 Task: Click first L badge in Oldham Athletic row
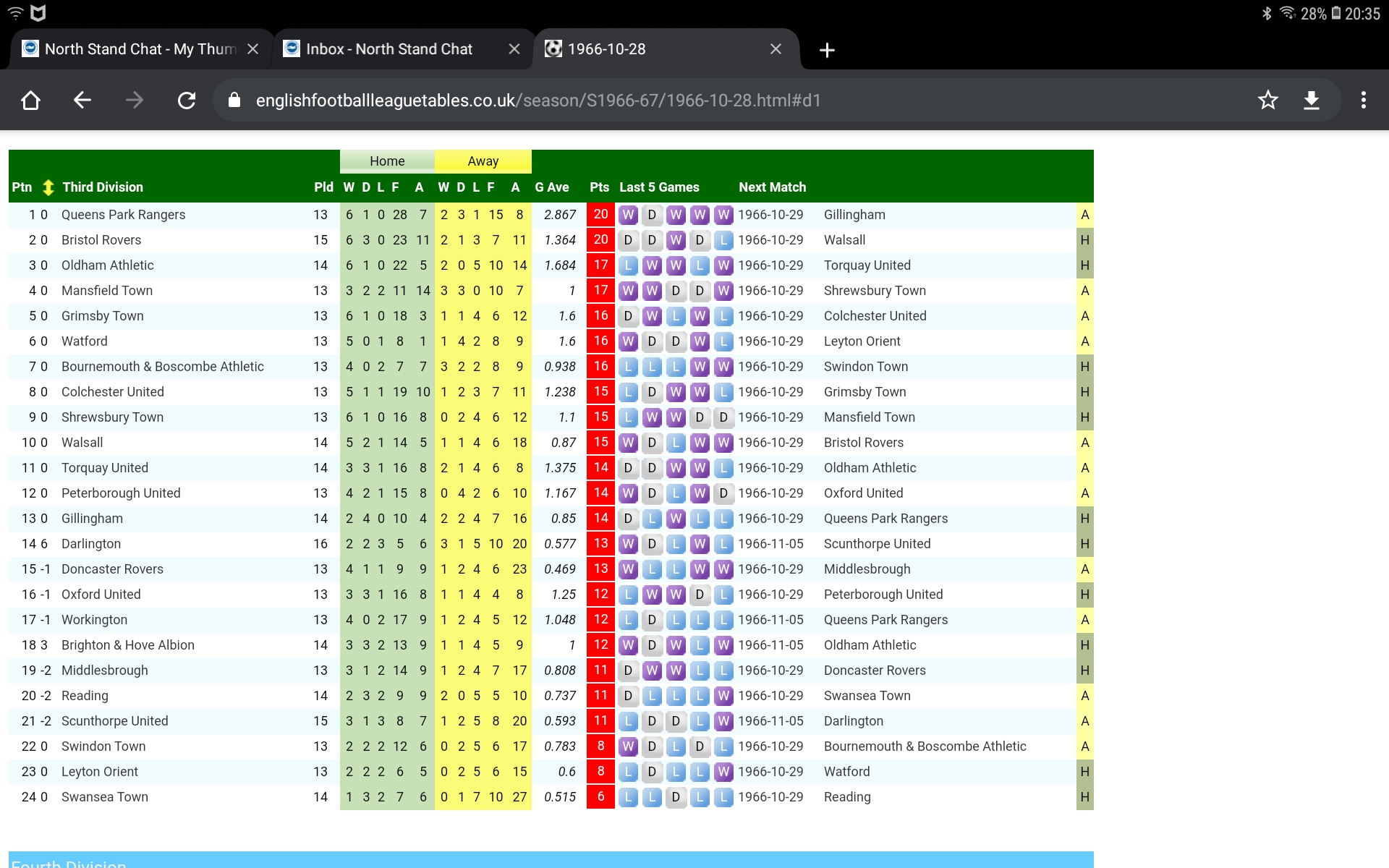pos(628,265)
